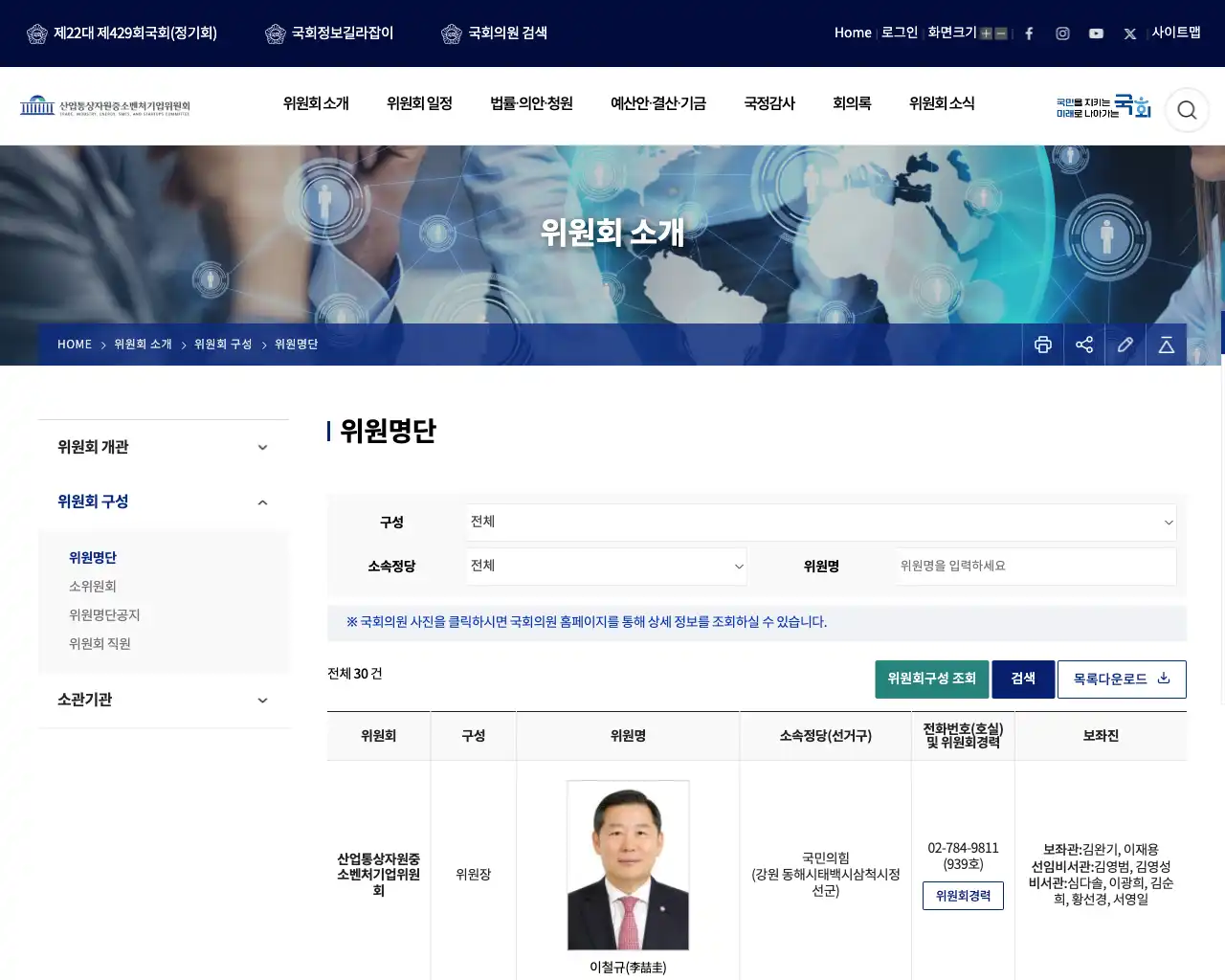
Task: Open the Instagram icon link
Action: 1062,33
